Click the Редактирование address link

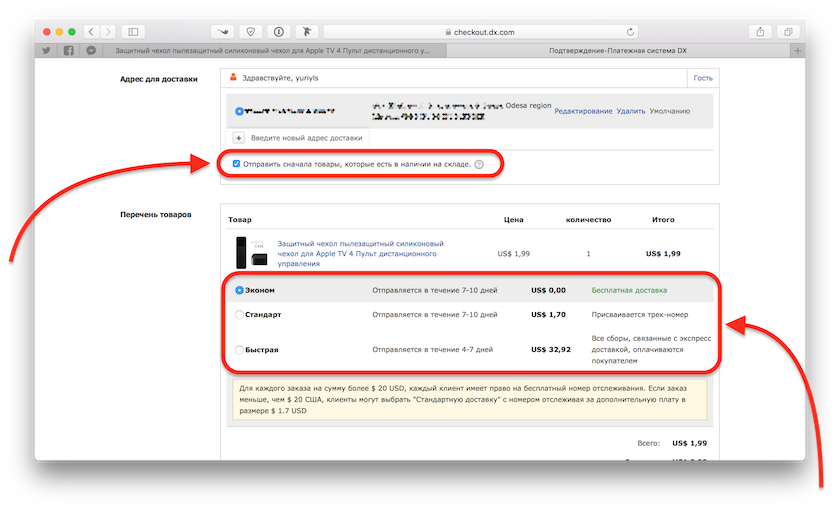[x=583, y=111]
